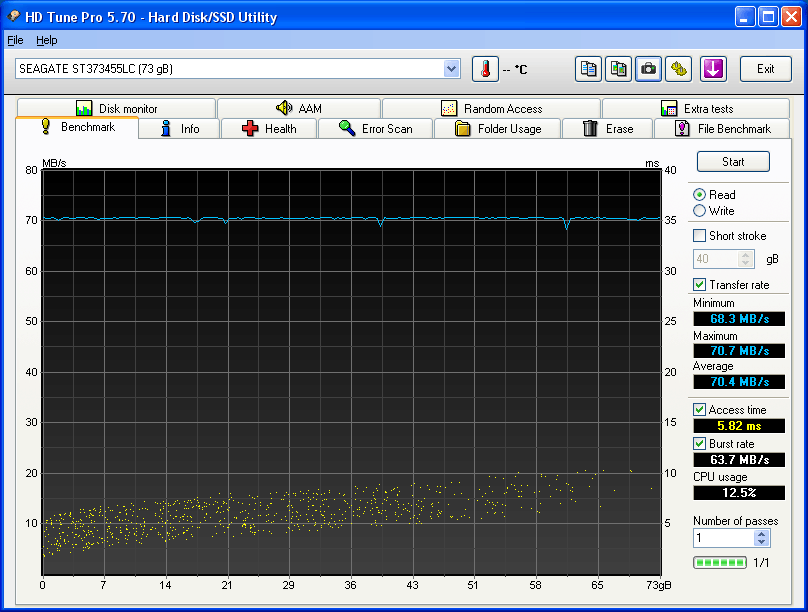The height and width of the screenshot is (612, 808).
Task: Expand the SEAGATE drive selection dropdown
Action: (451, 69)
